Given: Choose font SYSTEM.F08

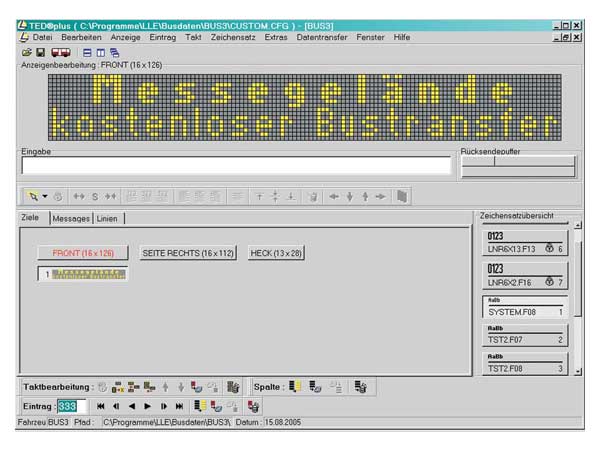Looking at the screenshot, I should pyautogui.click(x=525, y=307).
